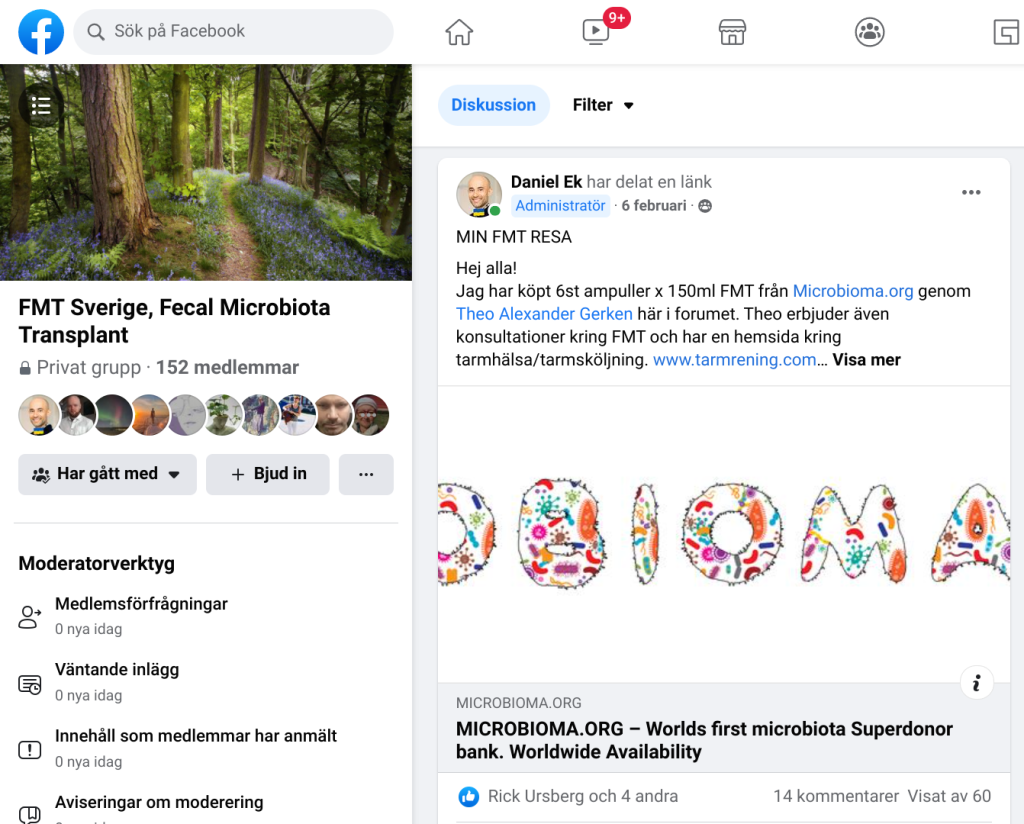Open the 'Har gått med' membership dropdown
1024x824 pixels.
pyautogui.click(x=107, y=474)
